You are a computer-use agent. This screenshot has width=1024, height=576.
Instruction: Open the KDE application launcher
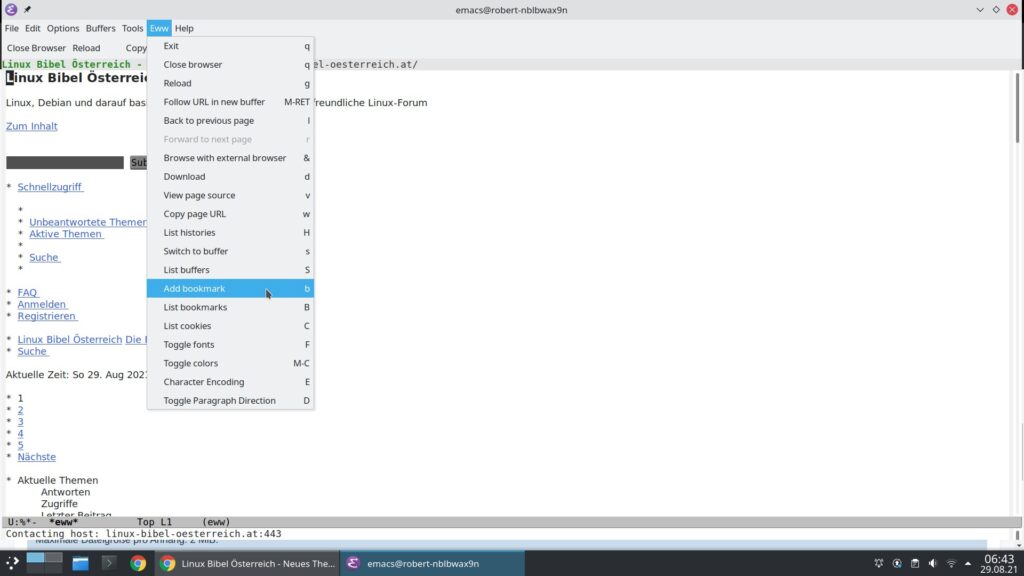12,563
